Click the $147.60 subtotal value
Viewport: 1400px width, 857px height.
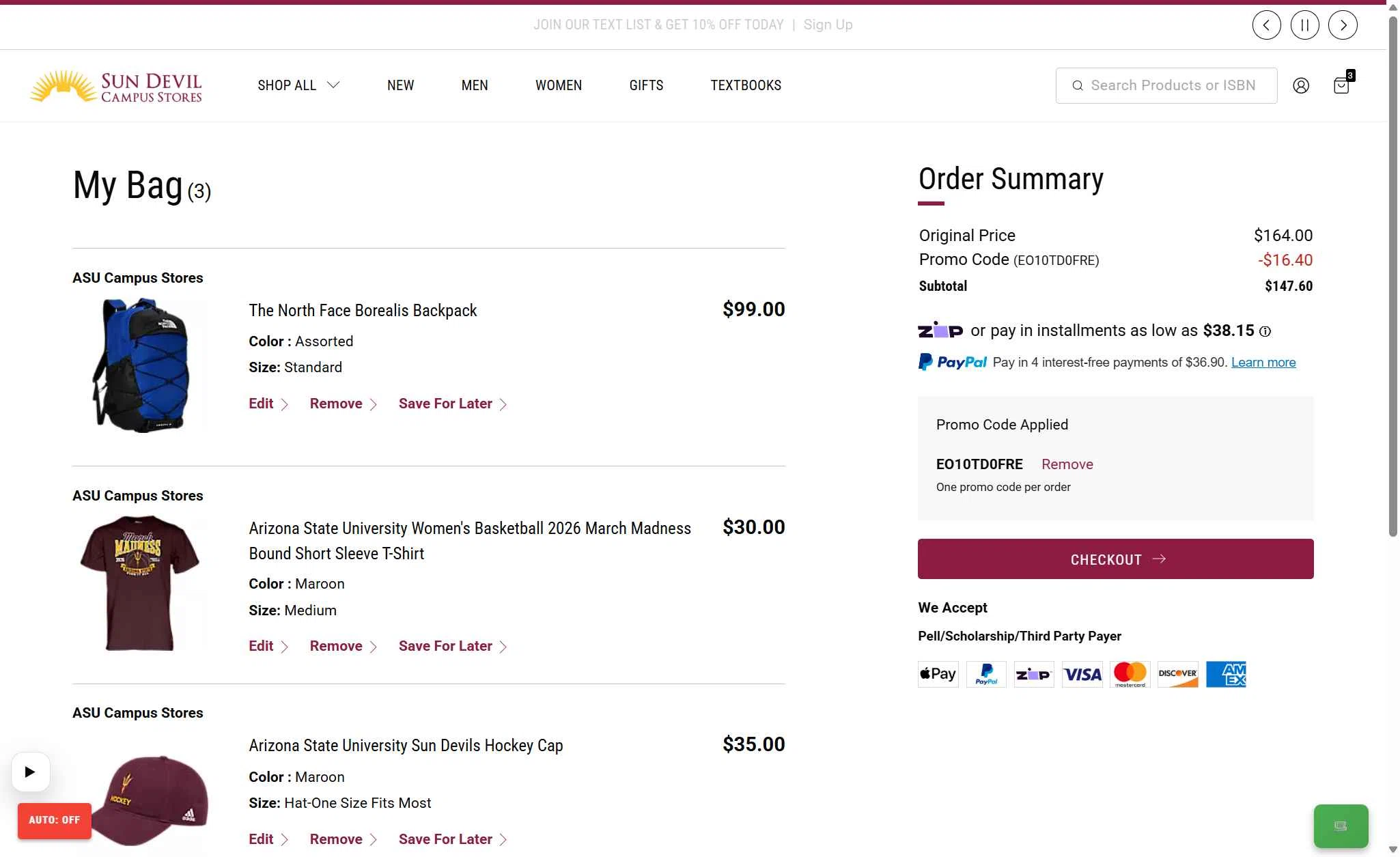coord(1289,286)
